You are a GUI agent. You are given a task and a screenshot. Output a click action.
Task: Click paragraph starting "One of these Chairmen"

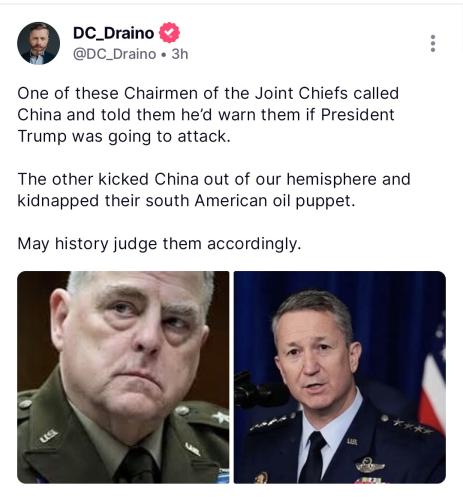208,115
